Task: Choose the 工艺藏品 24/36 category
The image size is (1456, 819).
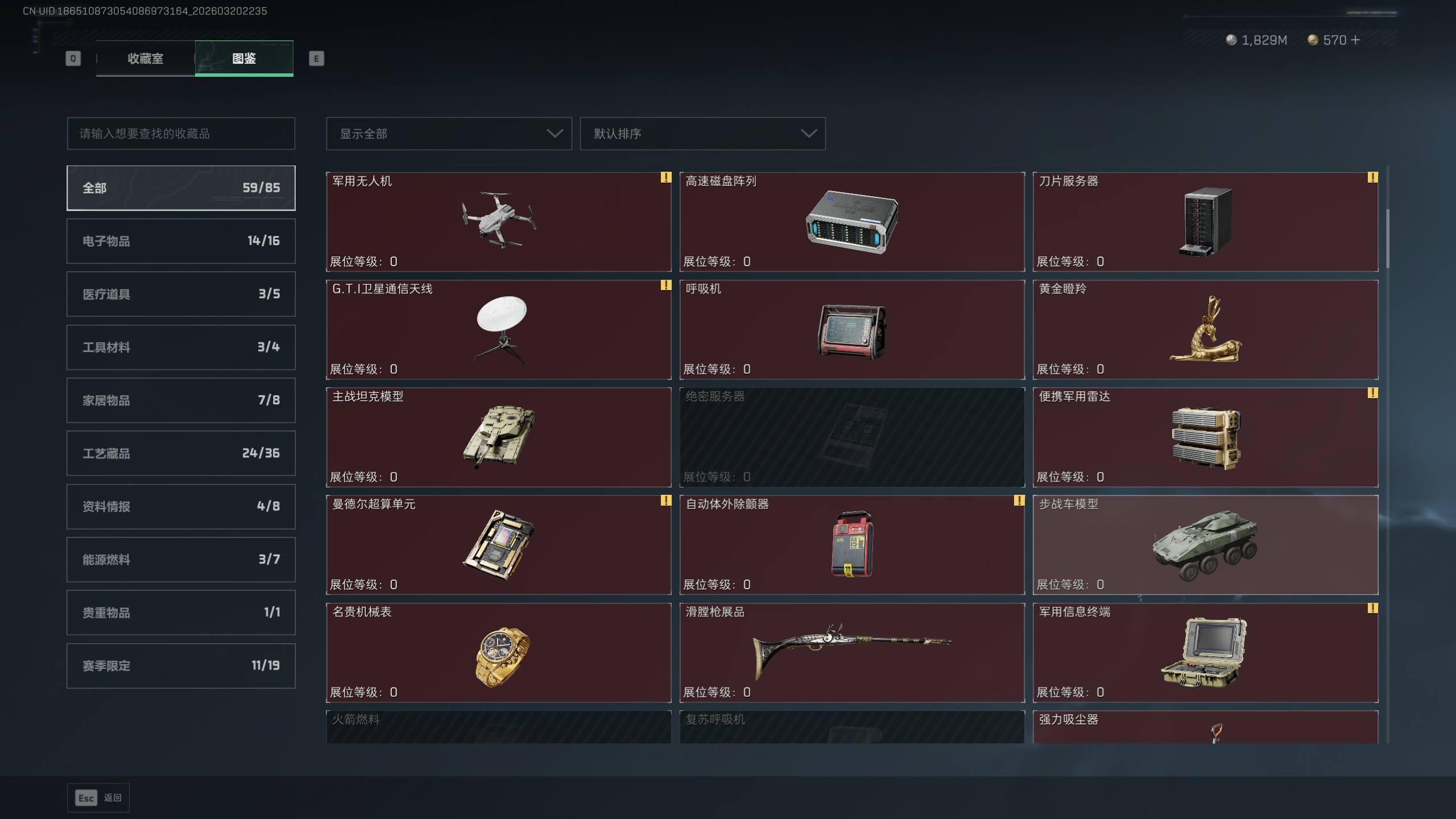Action: coord(181,453)
